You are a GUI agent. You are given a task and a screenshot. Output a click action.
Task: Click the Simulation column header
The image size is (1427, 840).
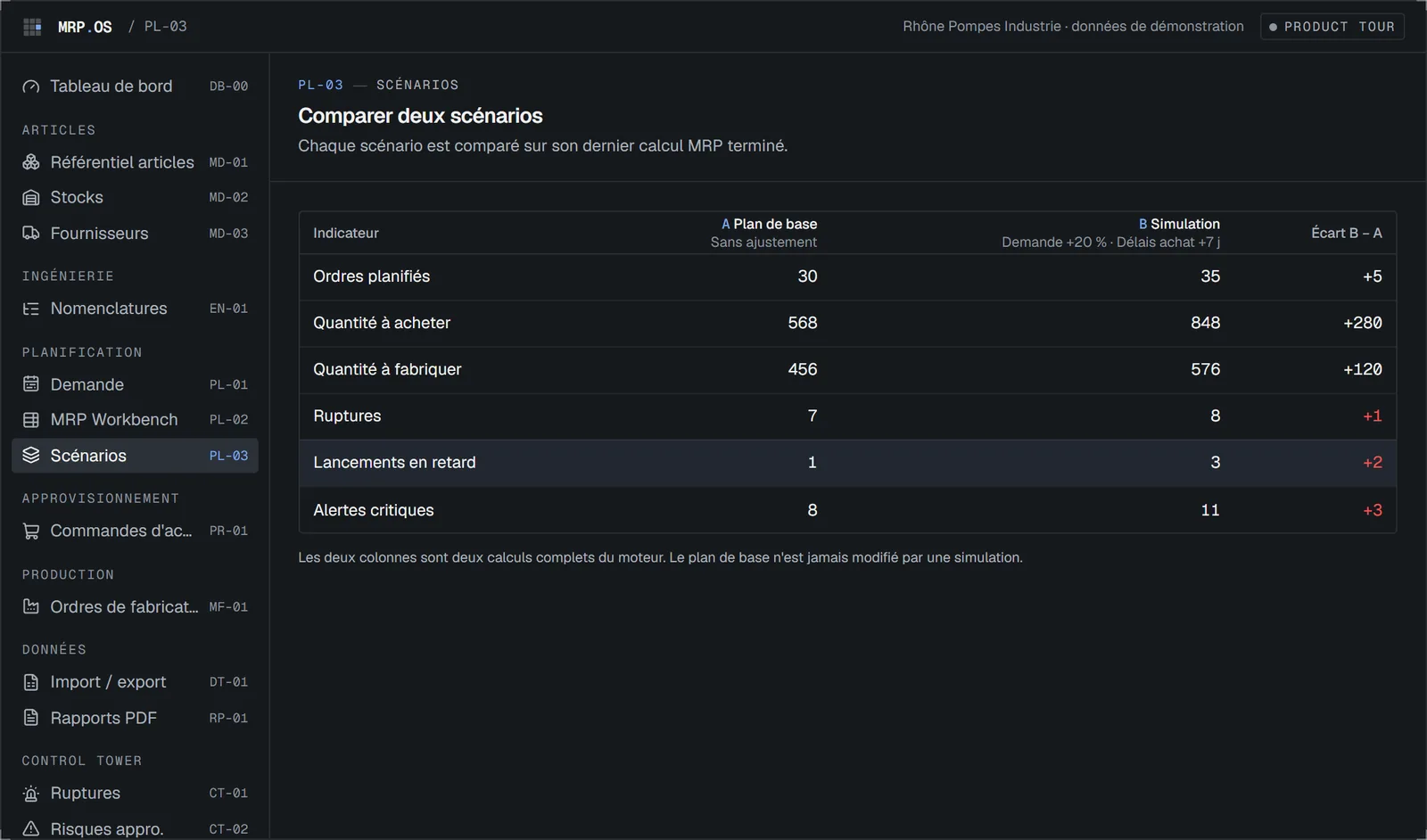[x=1179, y=224]
